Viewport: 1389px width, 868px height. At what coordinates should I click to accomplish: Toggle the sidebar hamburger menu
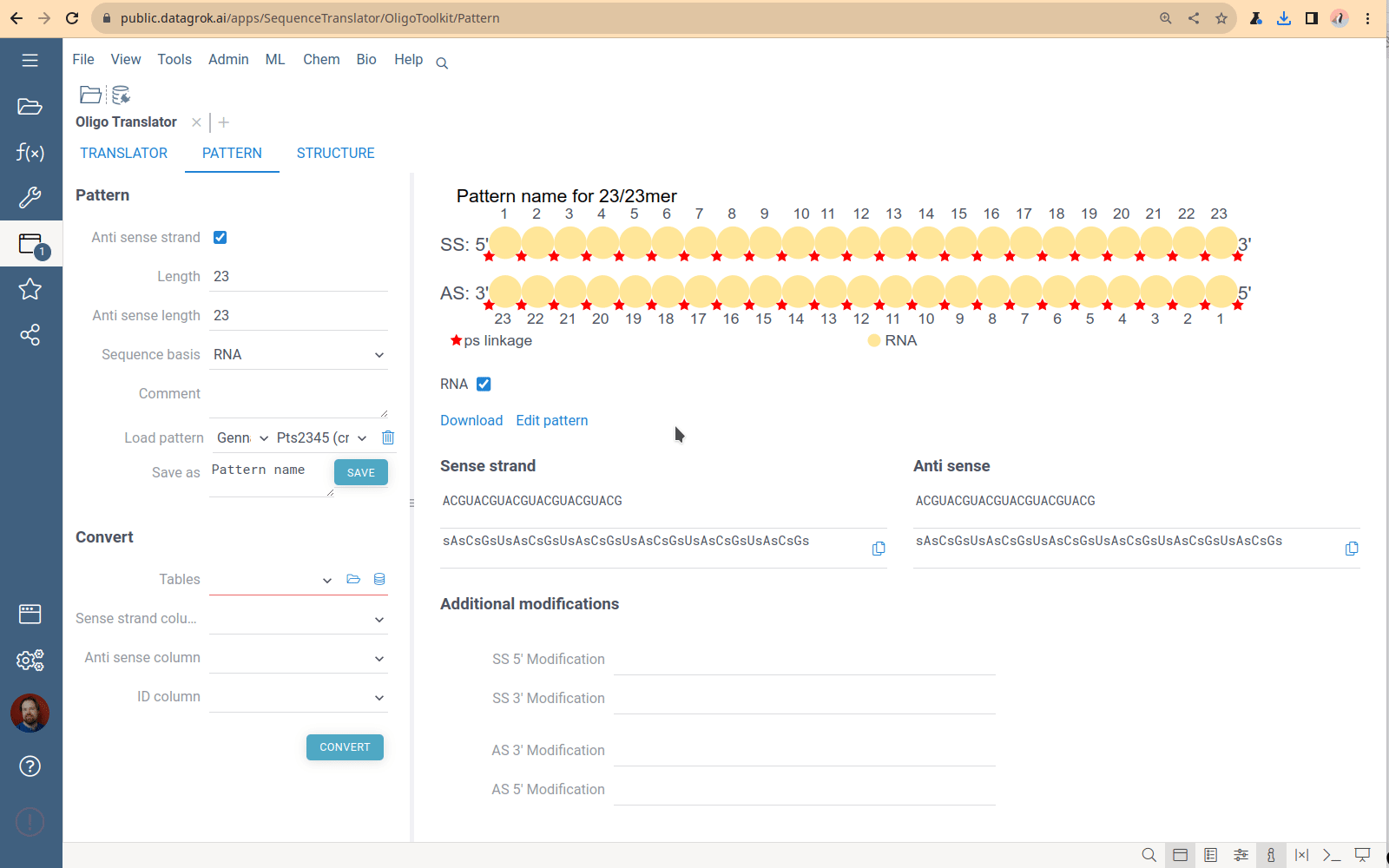pyautogui.click(x=30, y=59)
